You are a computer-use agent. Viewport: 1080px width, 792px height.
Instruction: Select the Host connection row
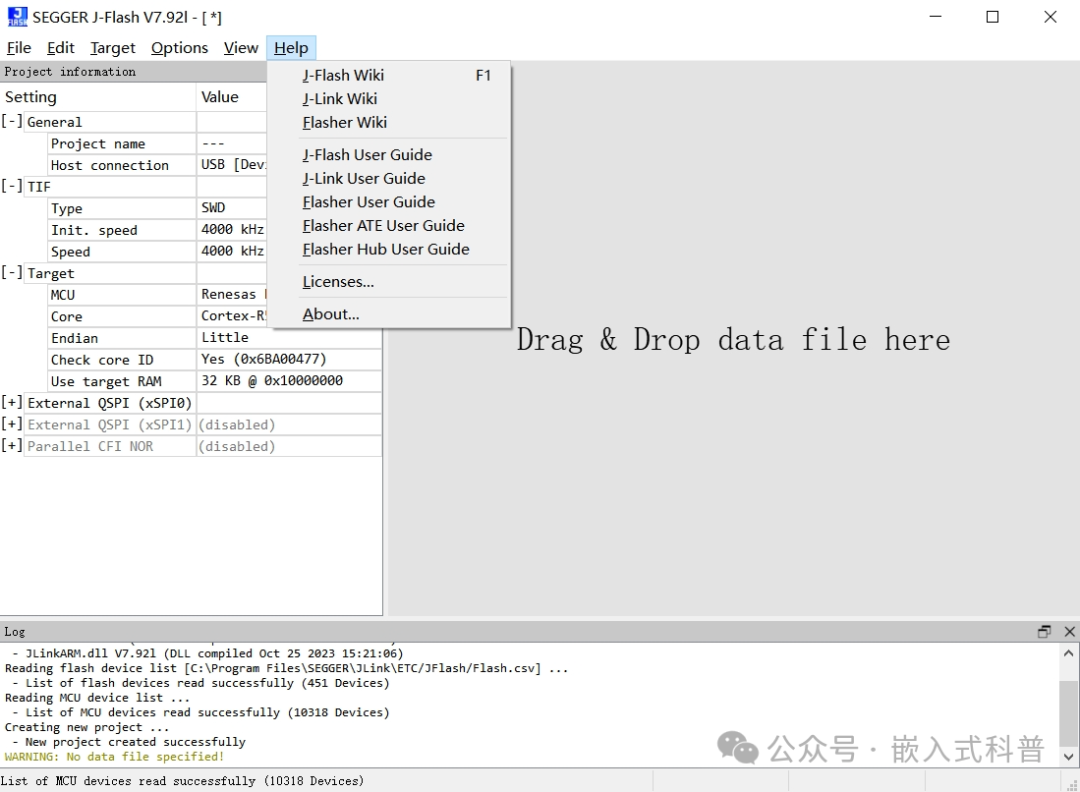pos(157,165)
